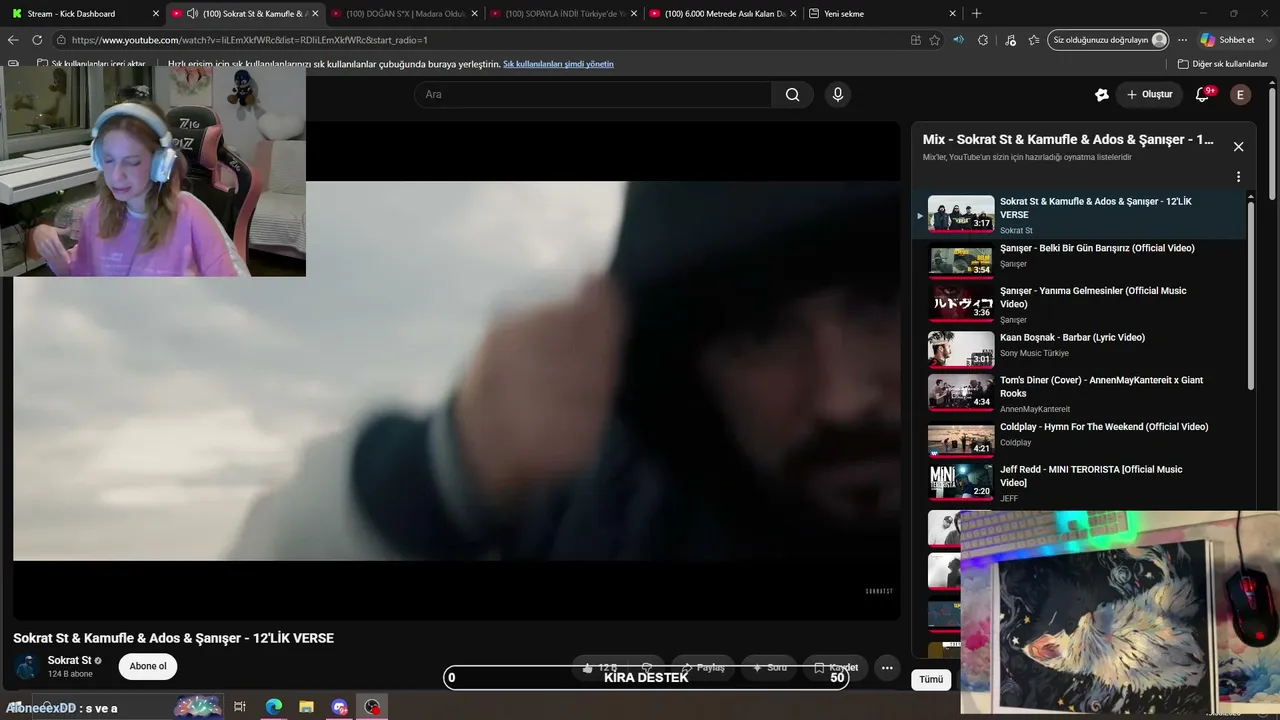Click the video player to pause playback
This screenshot has width=1280, height=720.
click(457, 370)
